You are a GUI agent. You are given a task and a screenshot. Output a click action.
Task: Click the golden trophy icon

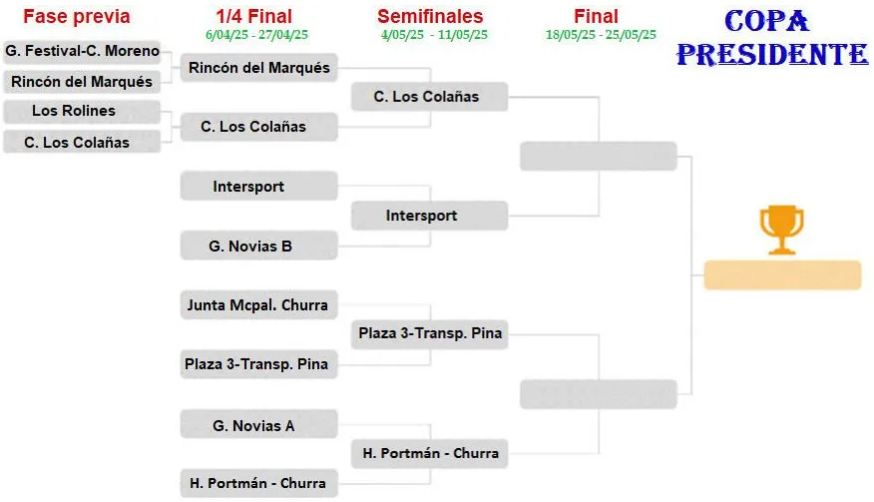(781, 230)
